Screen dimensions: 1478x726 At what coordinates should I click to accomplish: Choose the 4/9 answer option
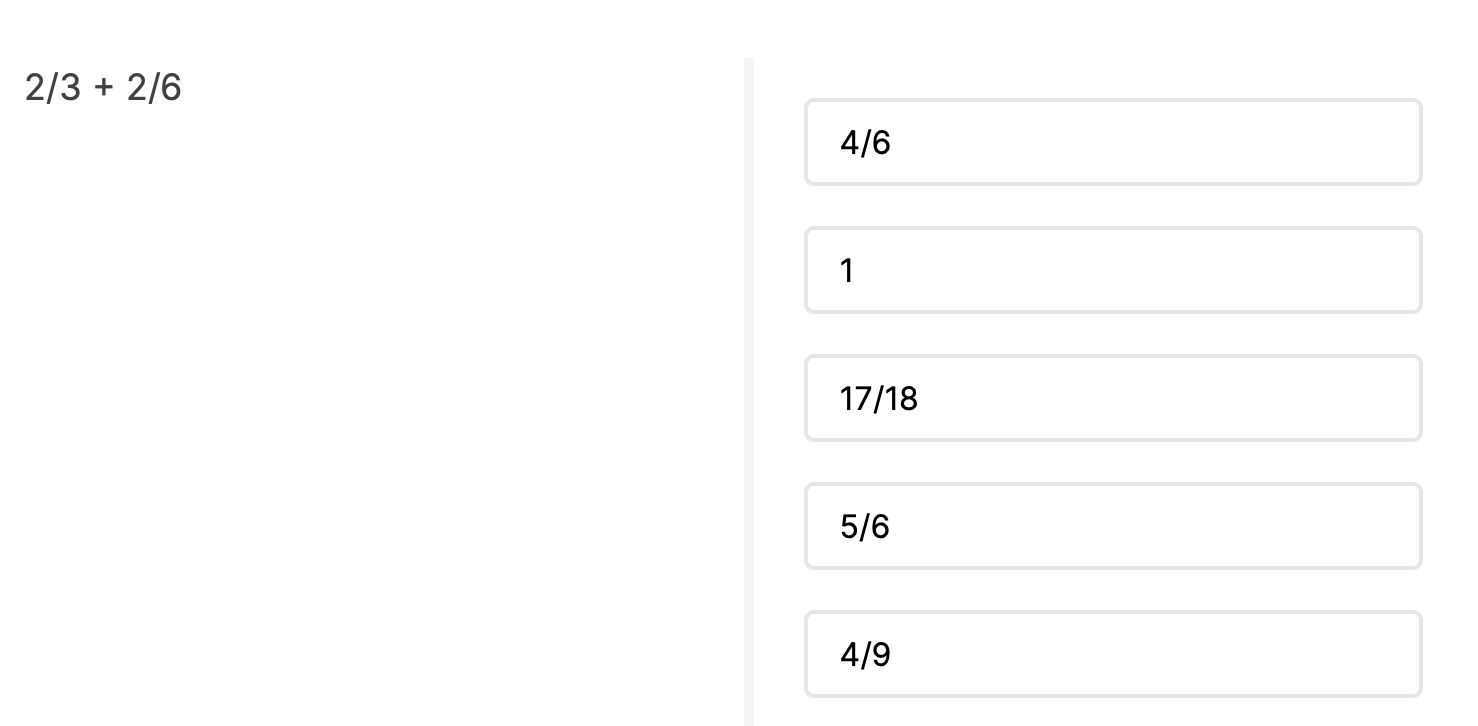click(1113, 654)
